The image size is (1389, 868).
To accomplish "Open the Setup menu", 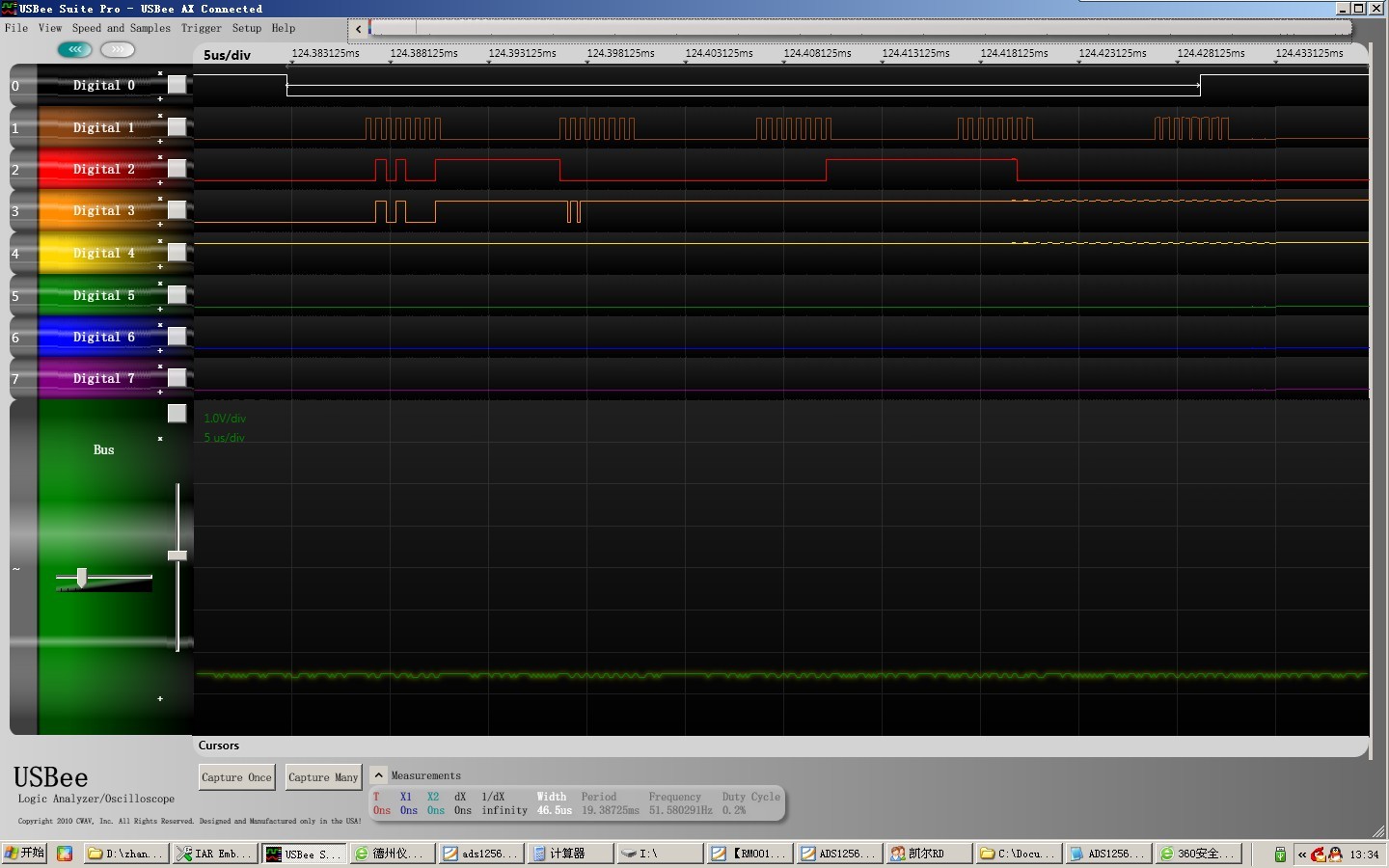I will (x=247, y=28).
